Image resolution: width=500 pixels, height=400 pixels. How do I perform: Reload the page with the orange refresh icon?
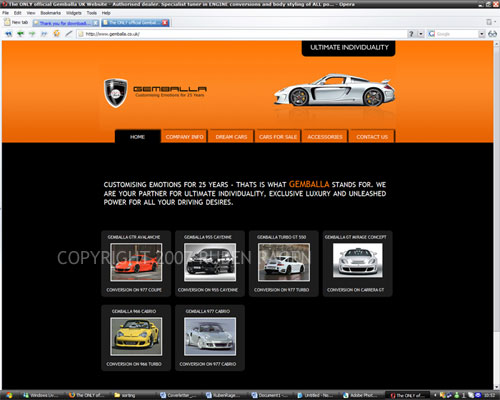click(57, 33)
